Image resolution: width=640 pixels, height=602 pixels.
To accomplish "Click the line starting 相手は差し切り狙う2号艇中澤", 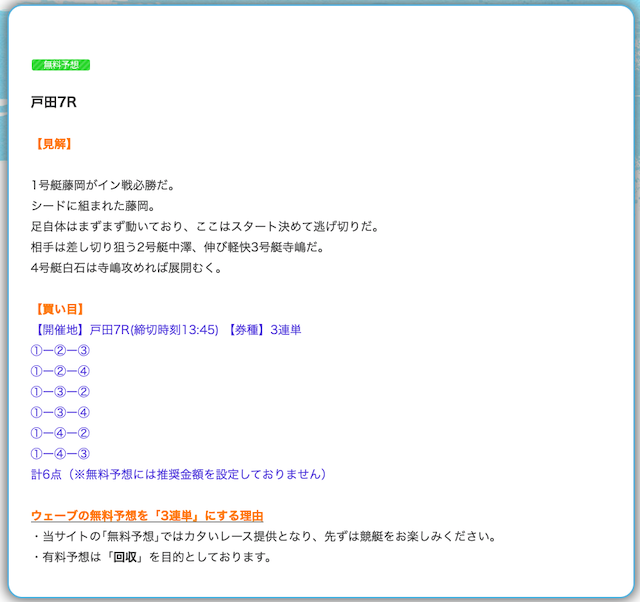I will 178,247.
